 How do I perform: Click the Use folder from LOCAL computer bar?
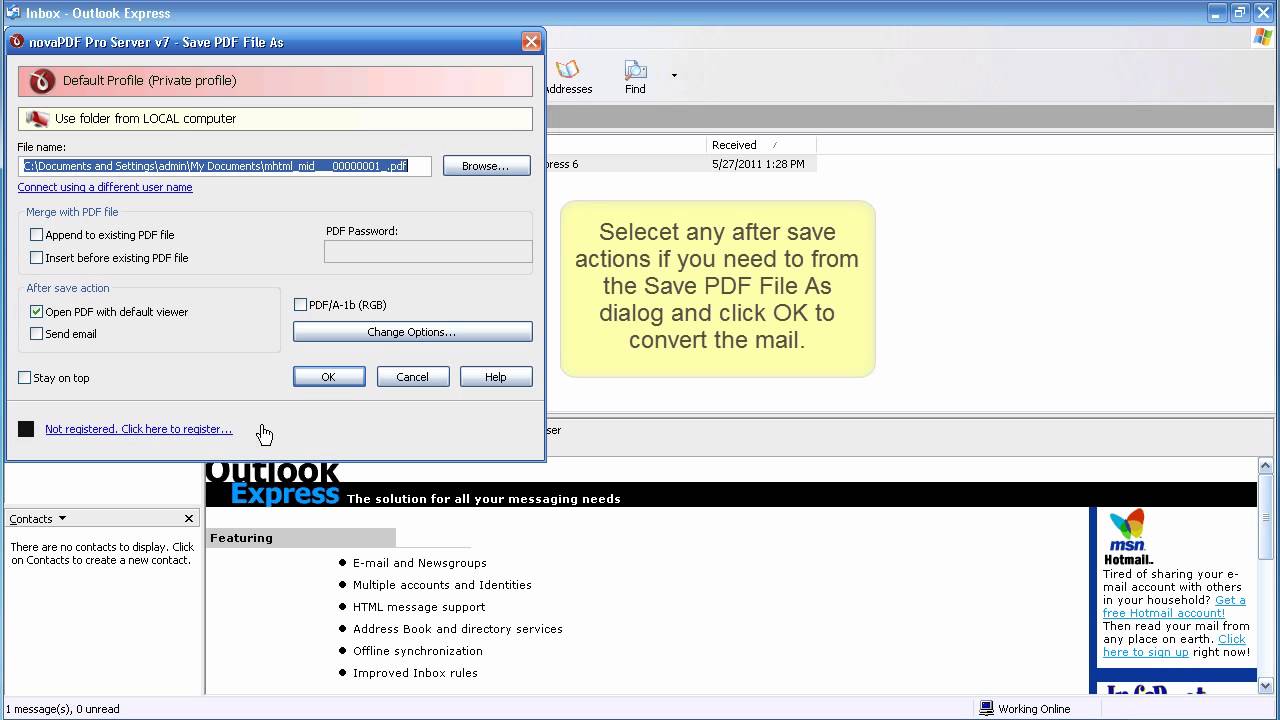[x=275, y=118]
